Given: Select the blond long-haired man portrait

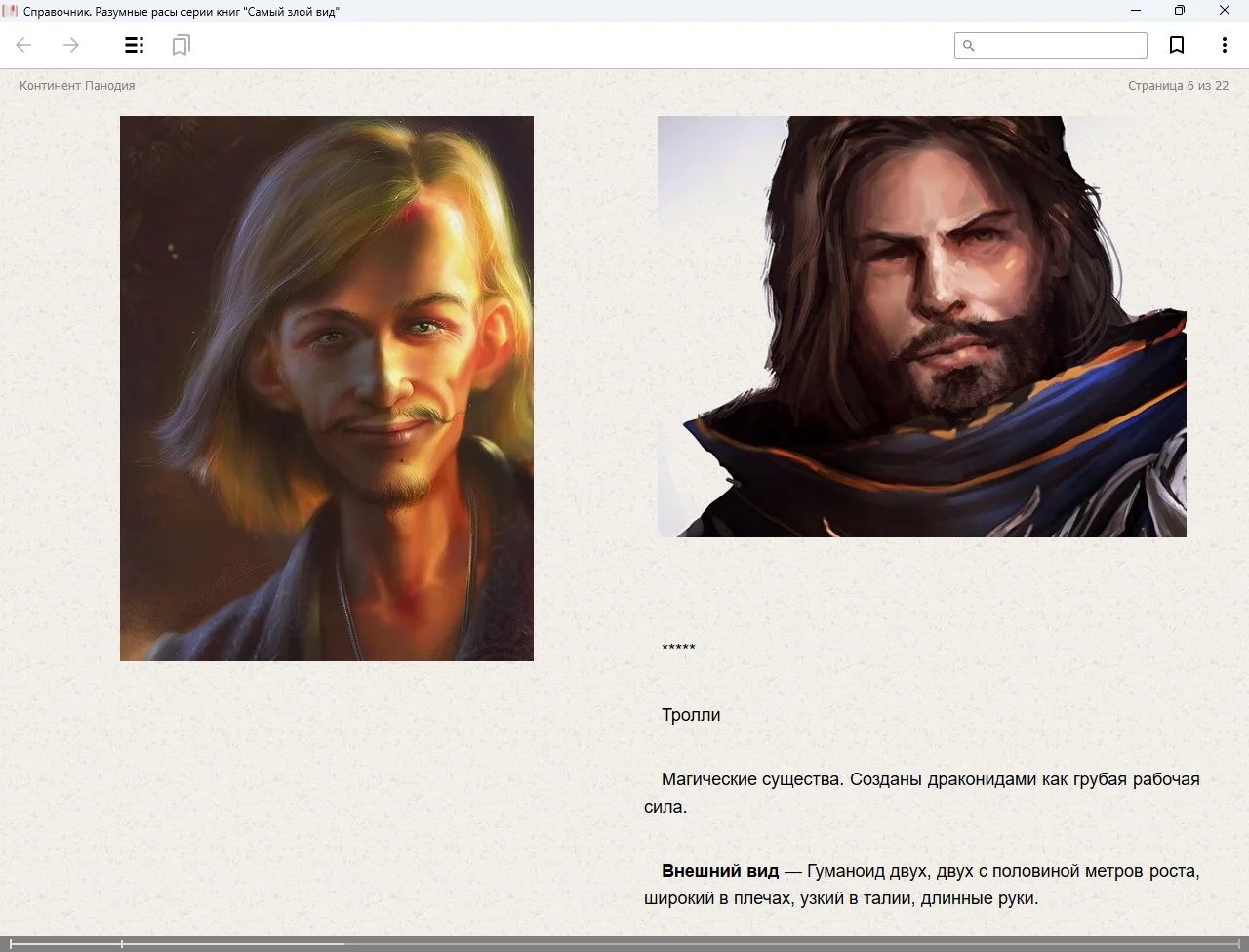Looking at the screenshot, I should pos(327,388).
